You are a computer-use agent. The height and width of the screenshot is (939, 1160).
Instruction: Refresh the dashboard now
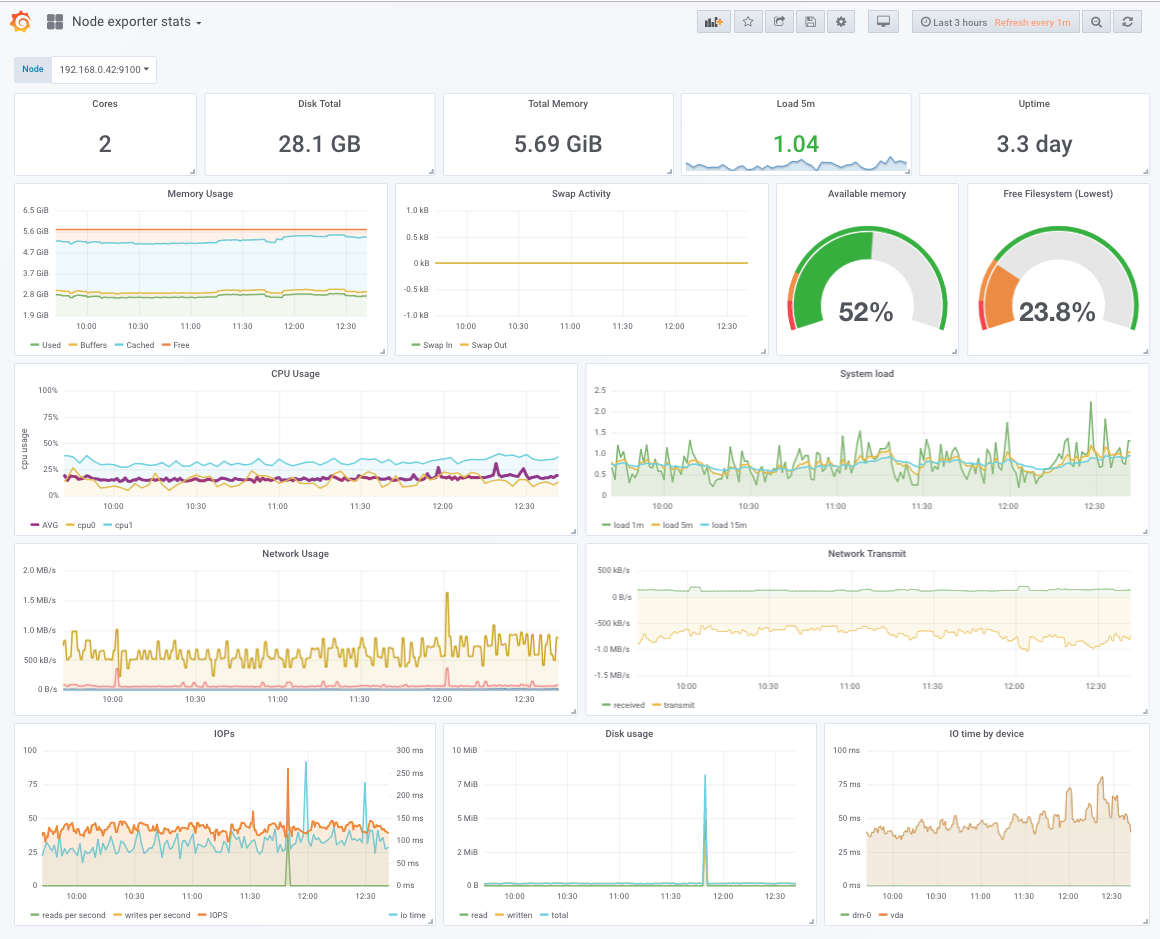click(1127, 22)
